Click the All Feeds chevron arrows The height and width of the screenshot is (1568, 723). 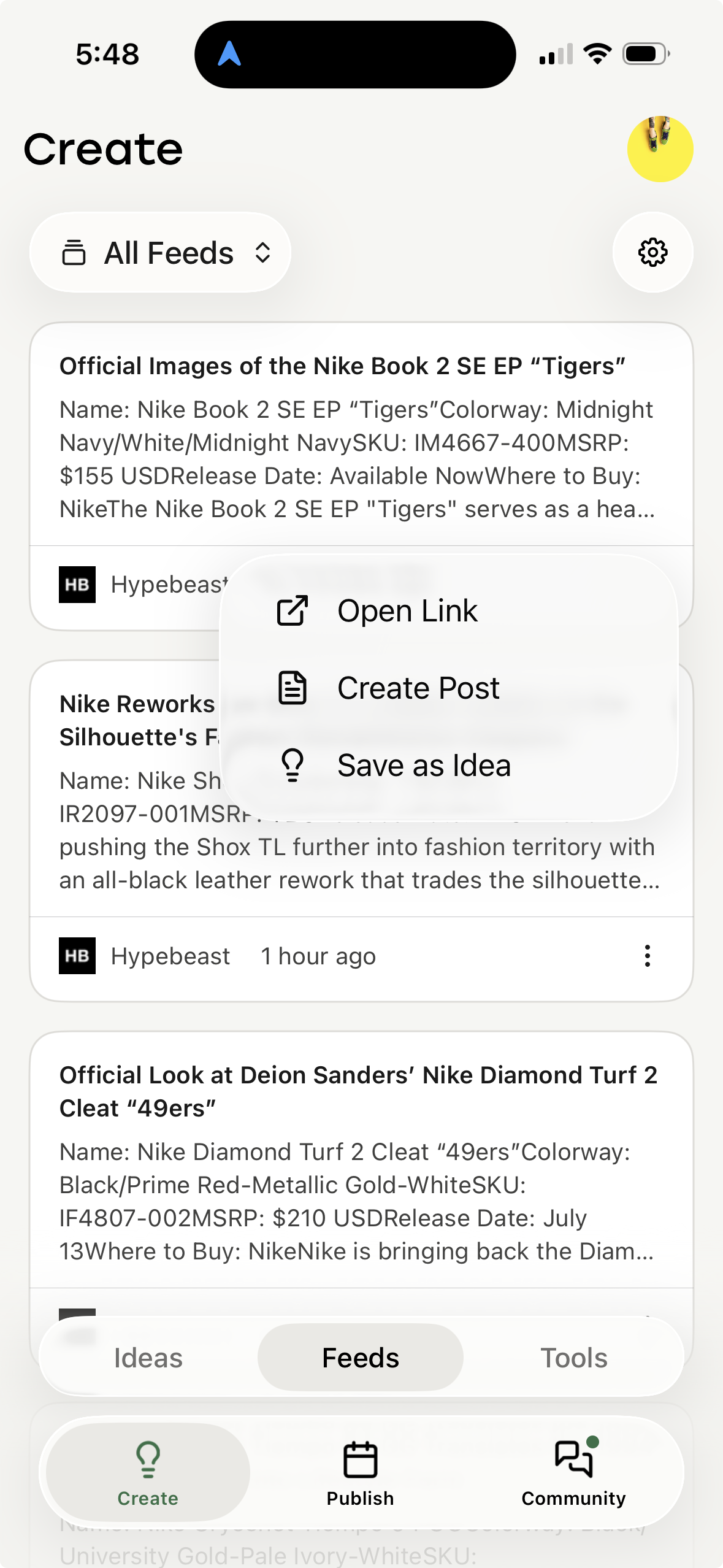pyautogui.click(x=262, y=253)
